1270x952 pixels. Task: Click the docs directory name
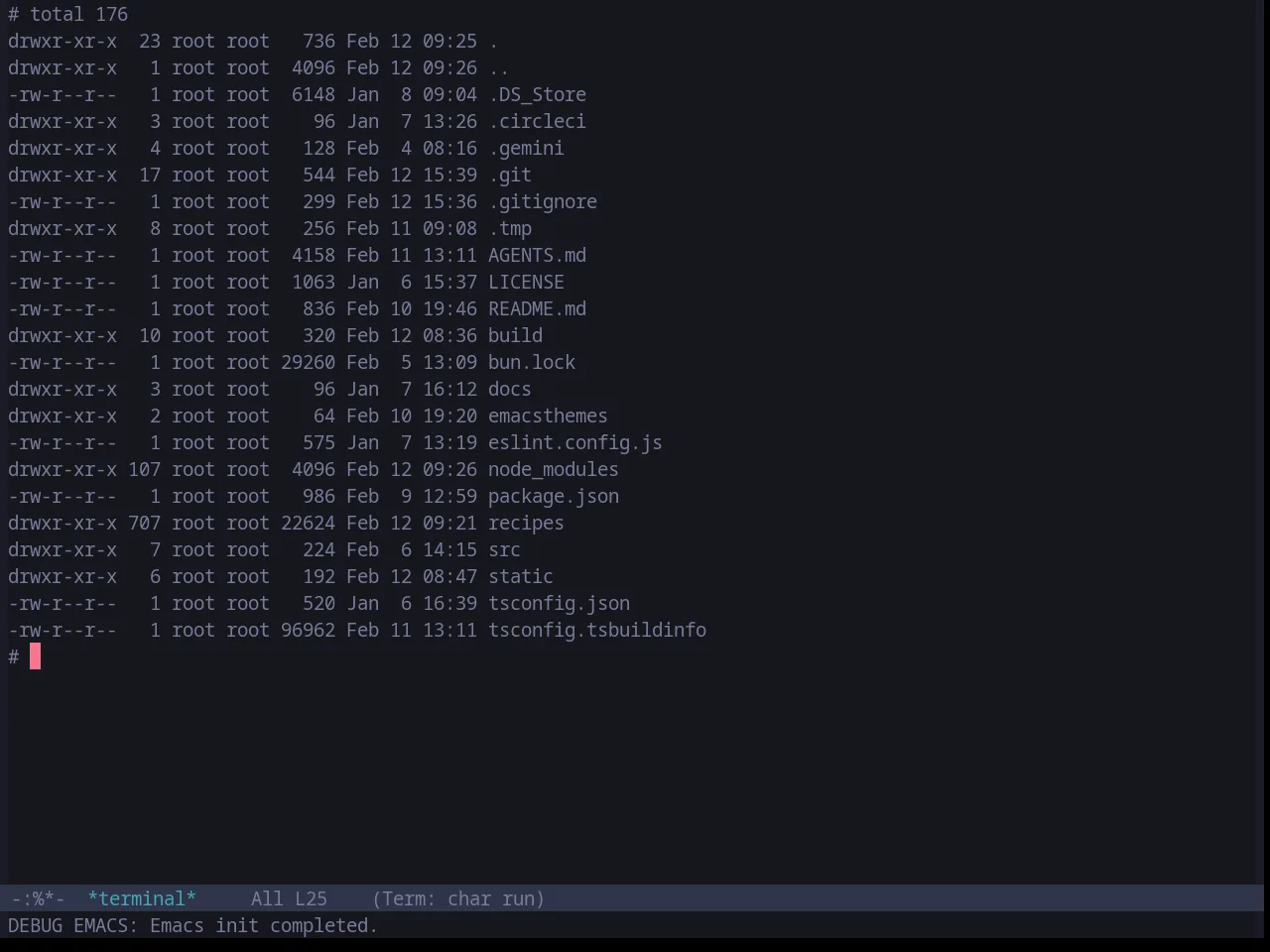pos(510,389)
